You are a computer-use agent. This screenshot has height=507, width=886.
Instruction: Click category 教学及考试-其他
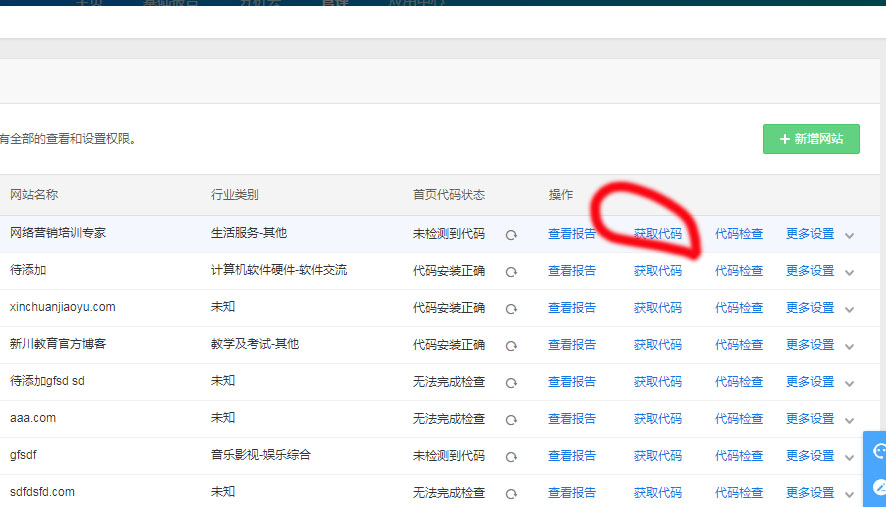tap(255, 344)
